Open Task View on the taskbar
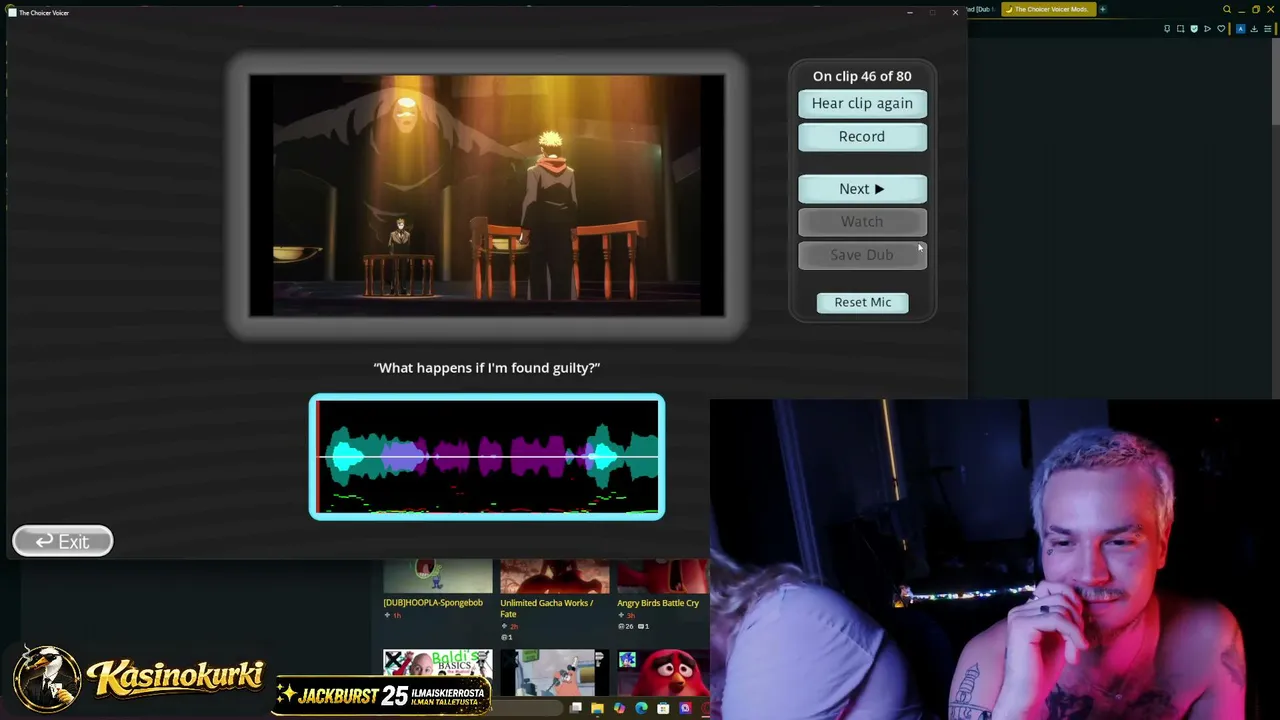 pyautogui.click(x=576, y=709)
